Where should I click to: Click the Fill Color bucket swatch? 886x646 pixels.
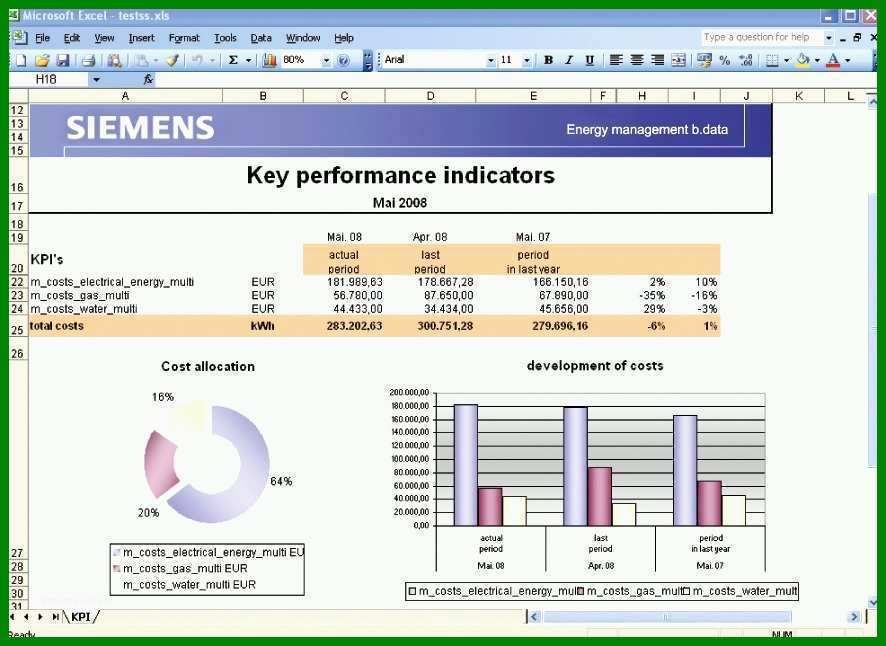click(x=802, y=60)
